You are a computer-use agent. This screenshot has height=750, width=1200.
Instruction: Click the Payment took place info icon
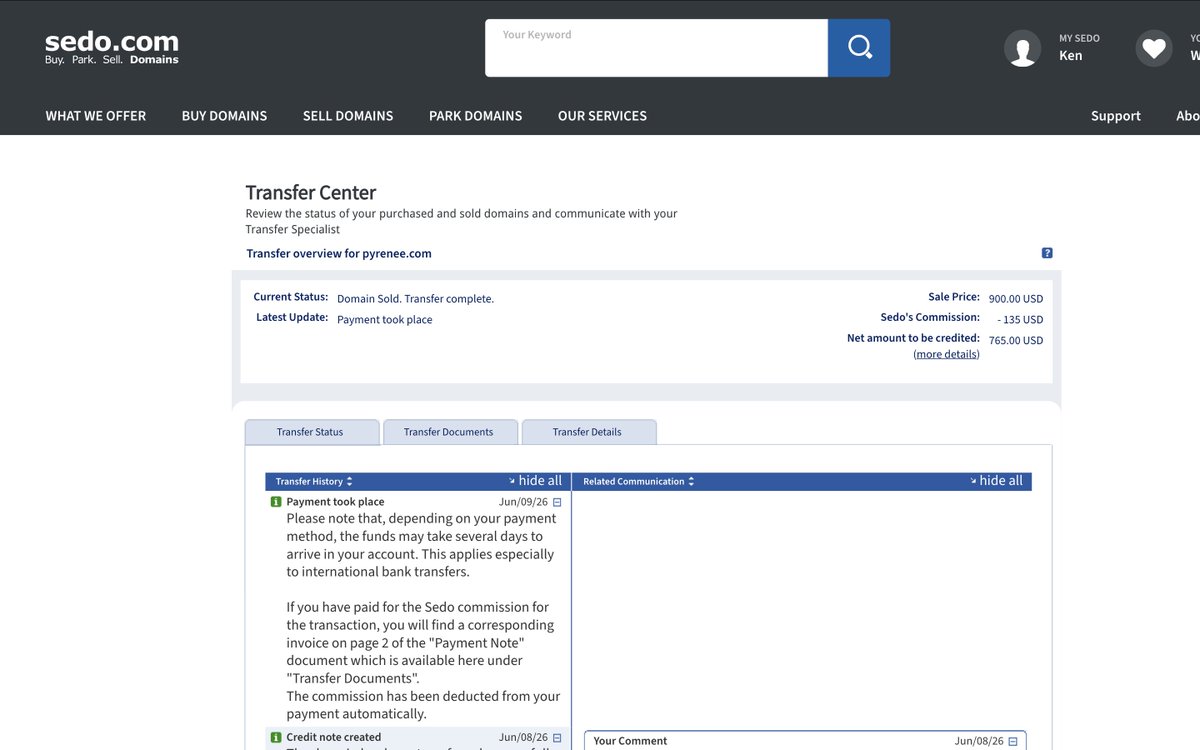tap(276, 502)
